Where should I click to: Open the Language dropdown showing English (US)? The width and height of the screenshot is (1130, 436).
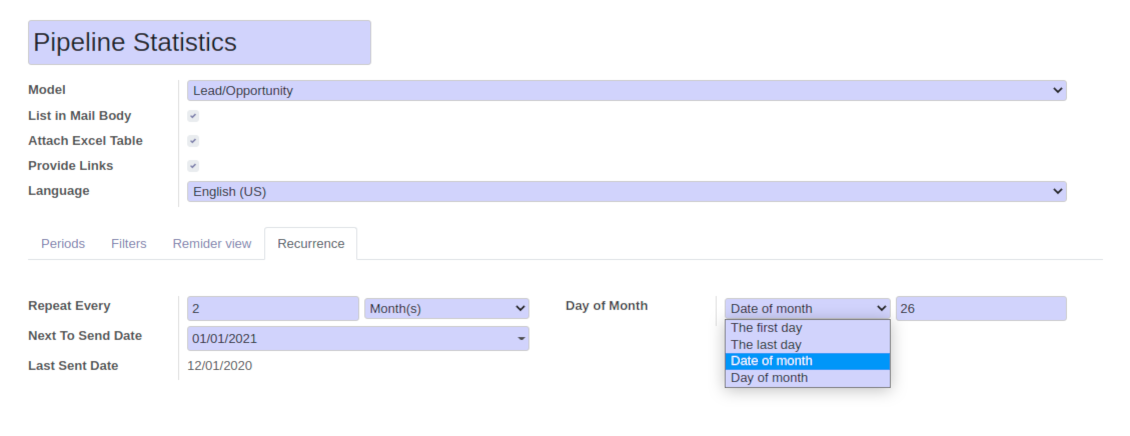pos(626,191)
